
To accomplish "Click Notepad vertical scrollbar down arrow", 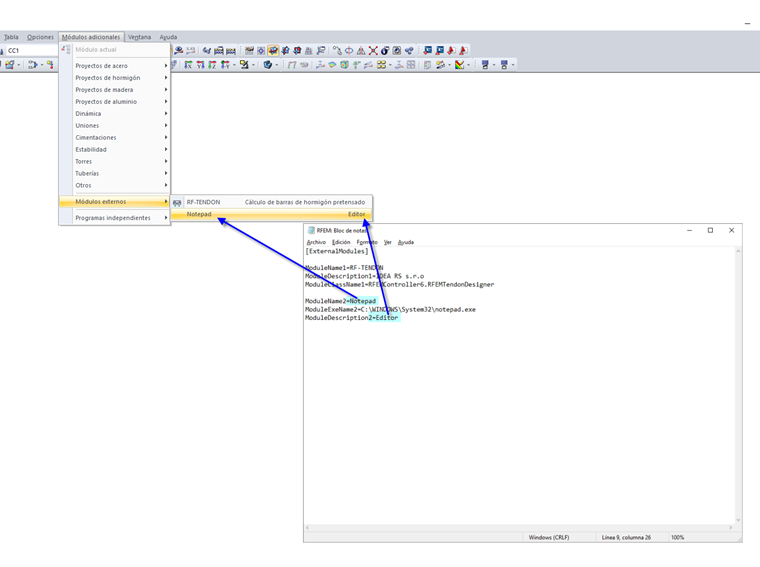I will [x=738, y=520].
